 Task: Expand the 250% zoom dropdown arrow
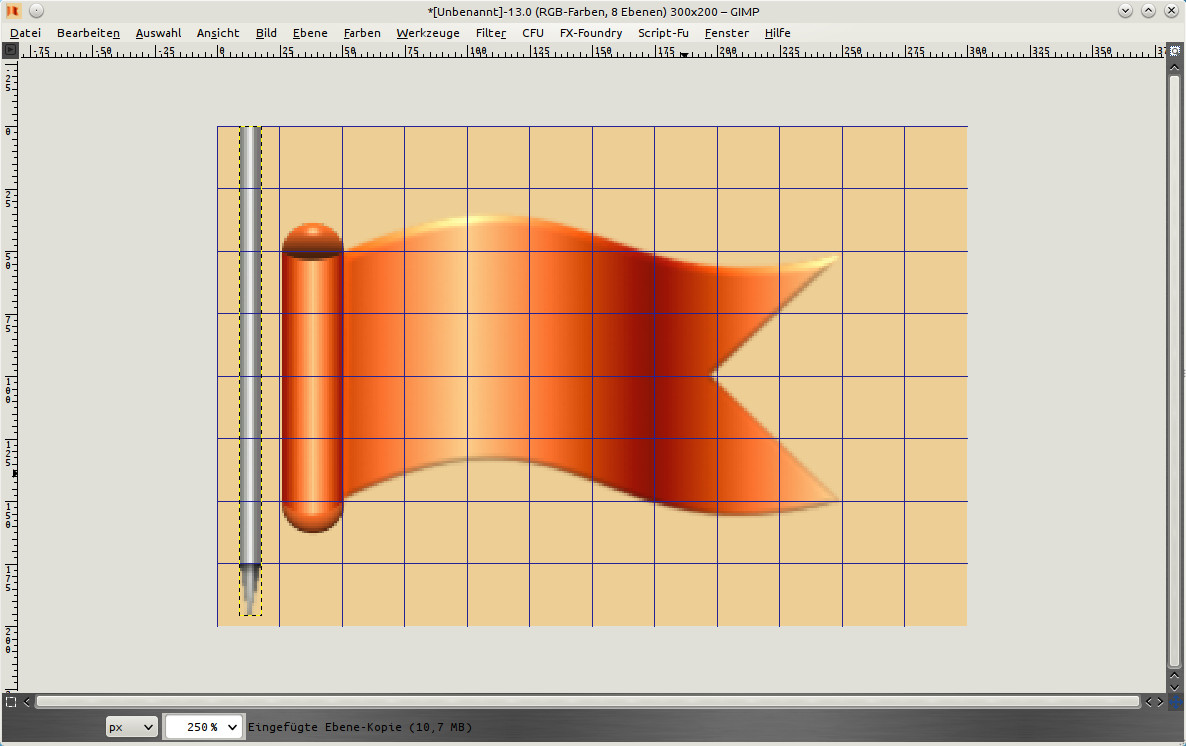click(x=233, y=727)
